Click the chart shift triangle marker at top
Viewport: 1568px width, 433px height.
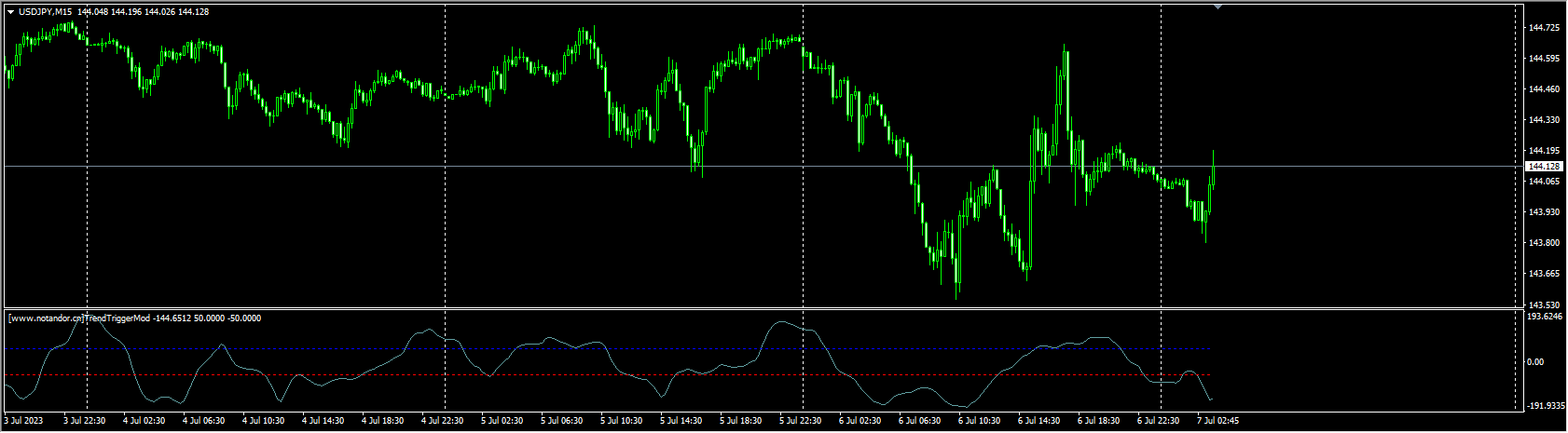tap(1217, 7)
